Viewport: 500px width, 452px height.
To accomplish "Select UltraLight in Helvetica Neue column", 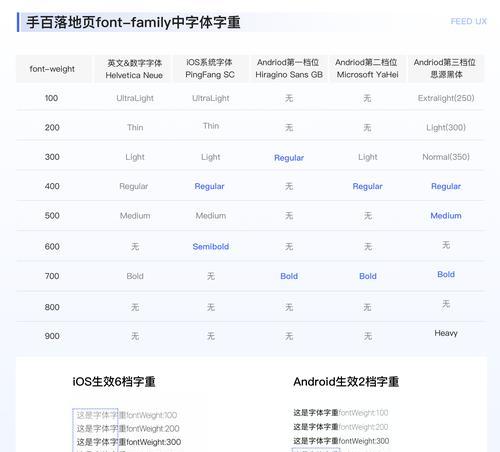I will pos(135,98).
